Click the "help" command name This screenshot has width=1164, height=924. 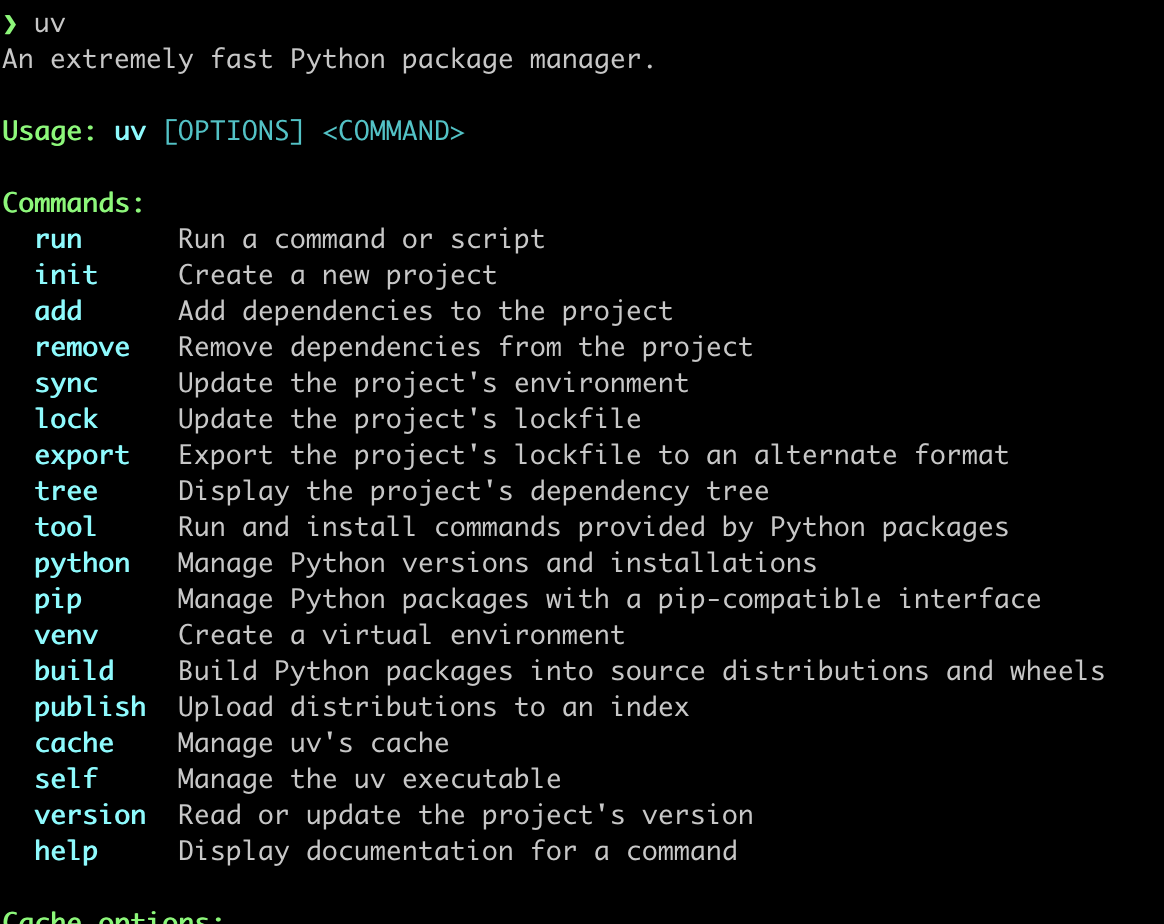66,852
